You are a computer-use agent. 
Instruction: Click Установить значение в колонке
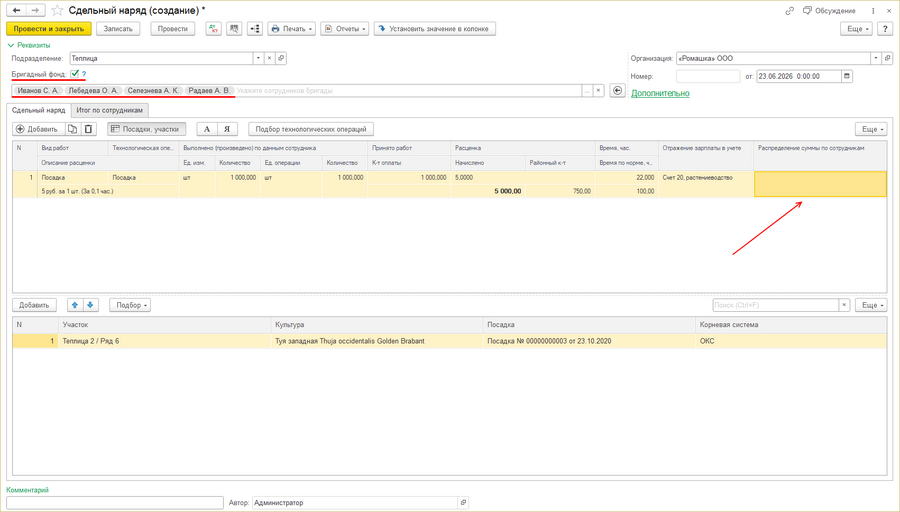coord(435,29)
